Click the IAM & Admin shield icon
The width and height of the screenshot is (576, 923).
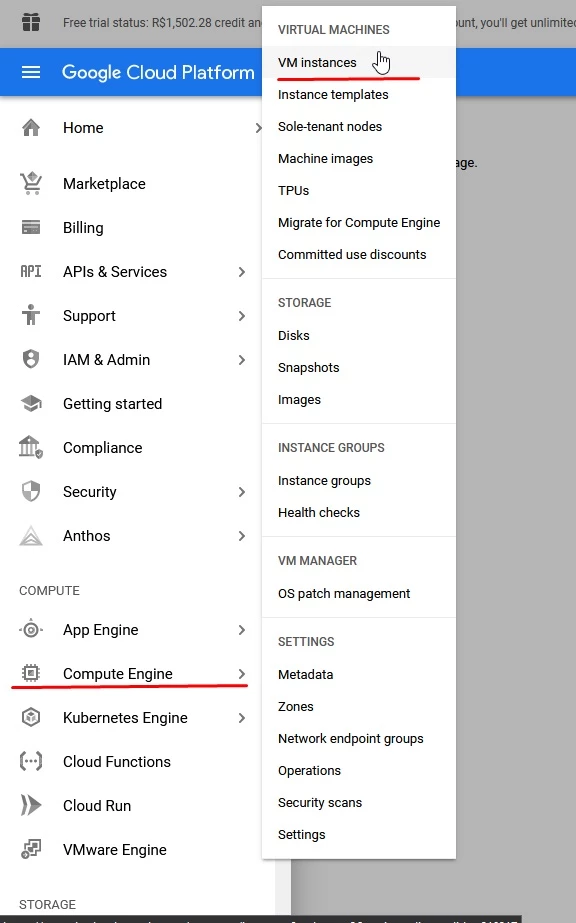coord(31,359)
